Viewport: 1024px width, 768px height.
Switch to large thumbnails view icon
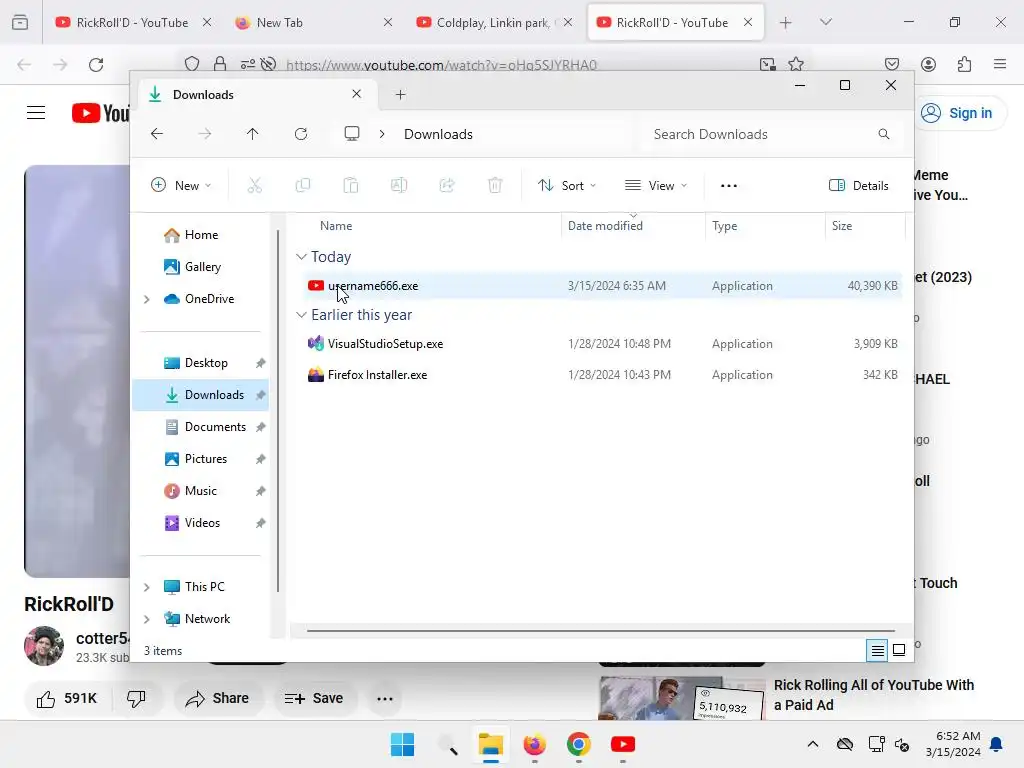click(x=899, y=650)
